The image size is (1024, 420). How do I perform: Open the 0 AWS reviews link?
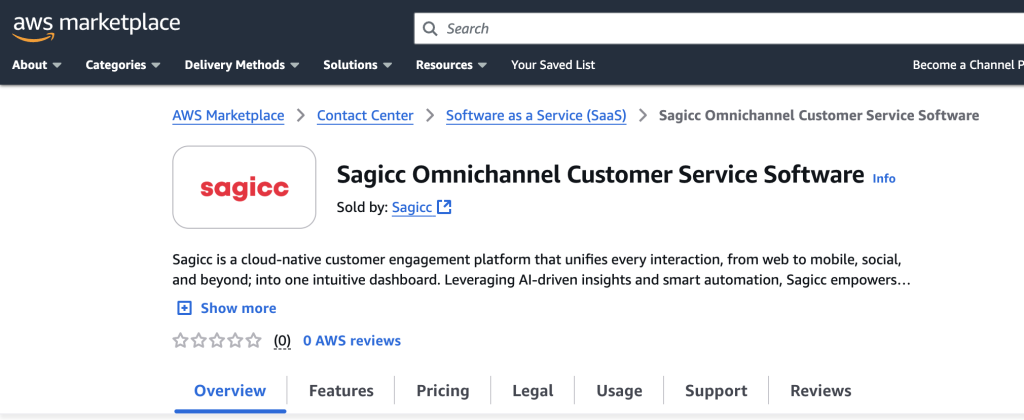(352, 341)
